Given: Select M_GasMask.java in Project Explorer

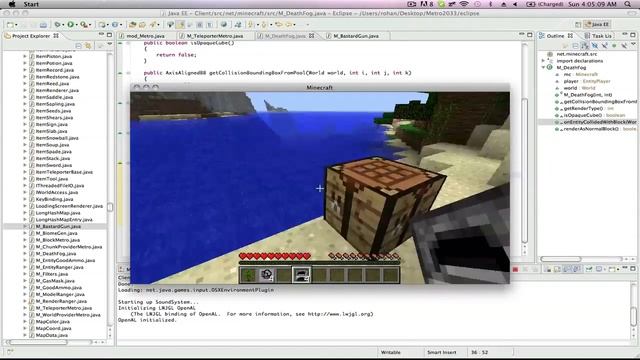Looking at the screenshot, I should coord(55,281).
